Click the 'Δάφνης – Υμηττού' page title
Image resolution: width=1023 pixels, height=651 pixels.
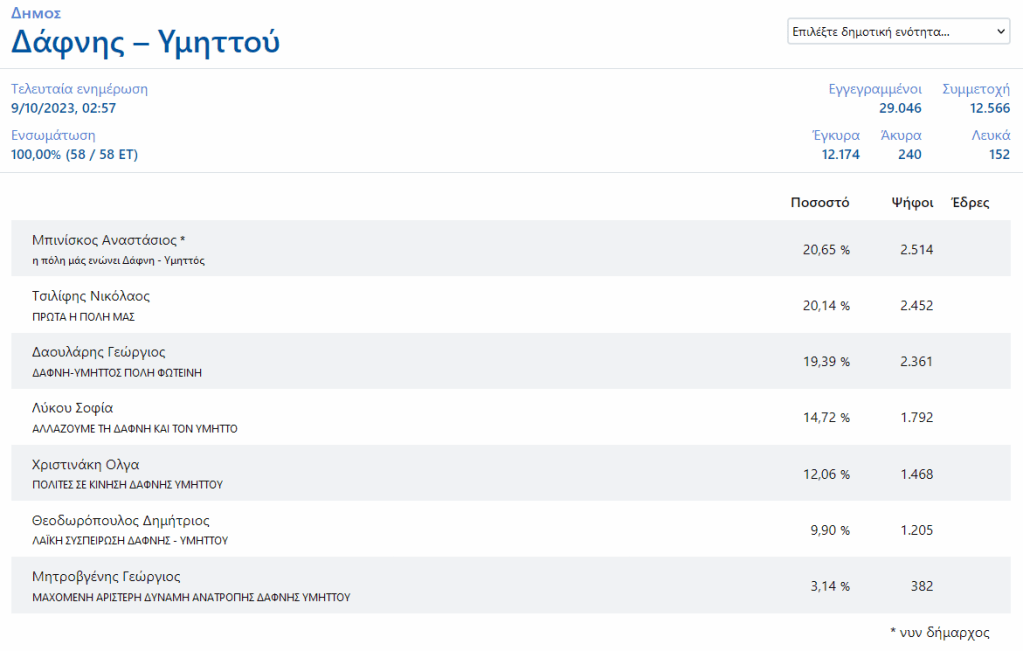[x=145, y=43]
